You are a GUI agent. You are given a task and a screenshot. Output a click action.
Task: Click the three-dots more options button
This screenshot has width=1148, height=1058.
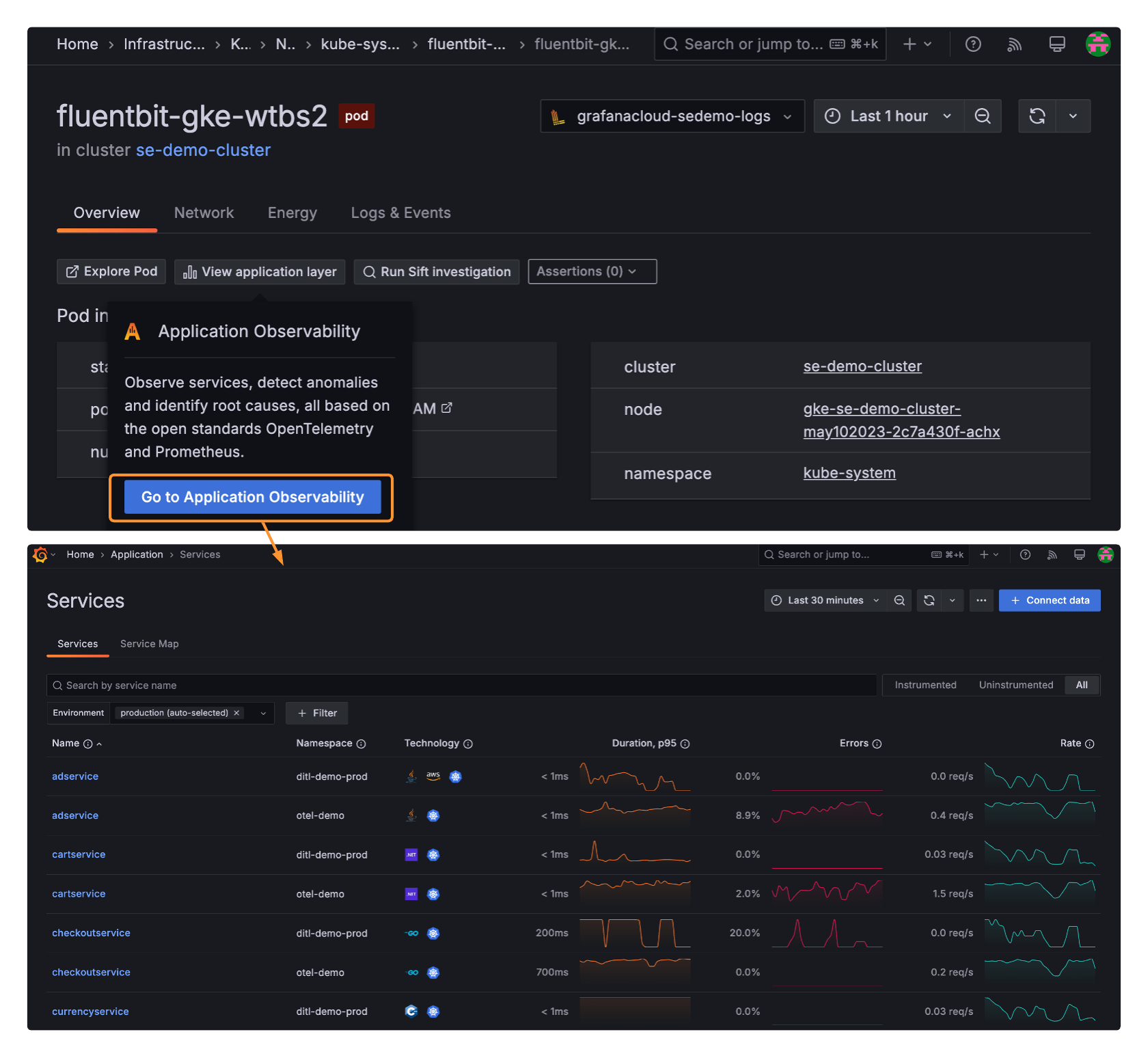pyautogui.click(x=981, y=601)
